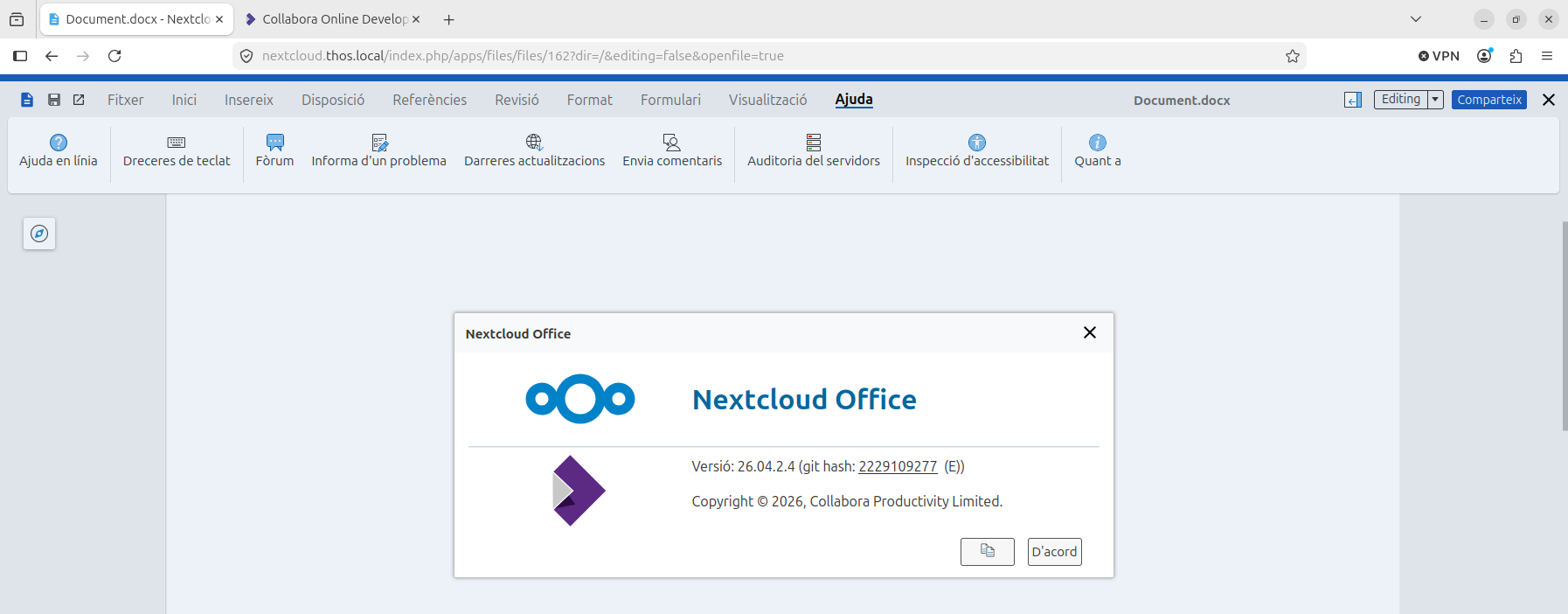Open browser extensions icon
The height and width of the screenshot is (614, 1568).
[x=1516, y=56]
